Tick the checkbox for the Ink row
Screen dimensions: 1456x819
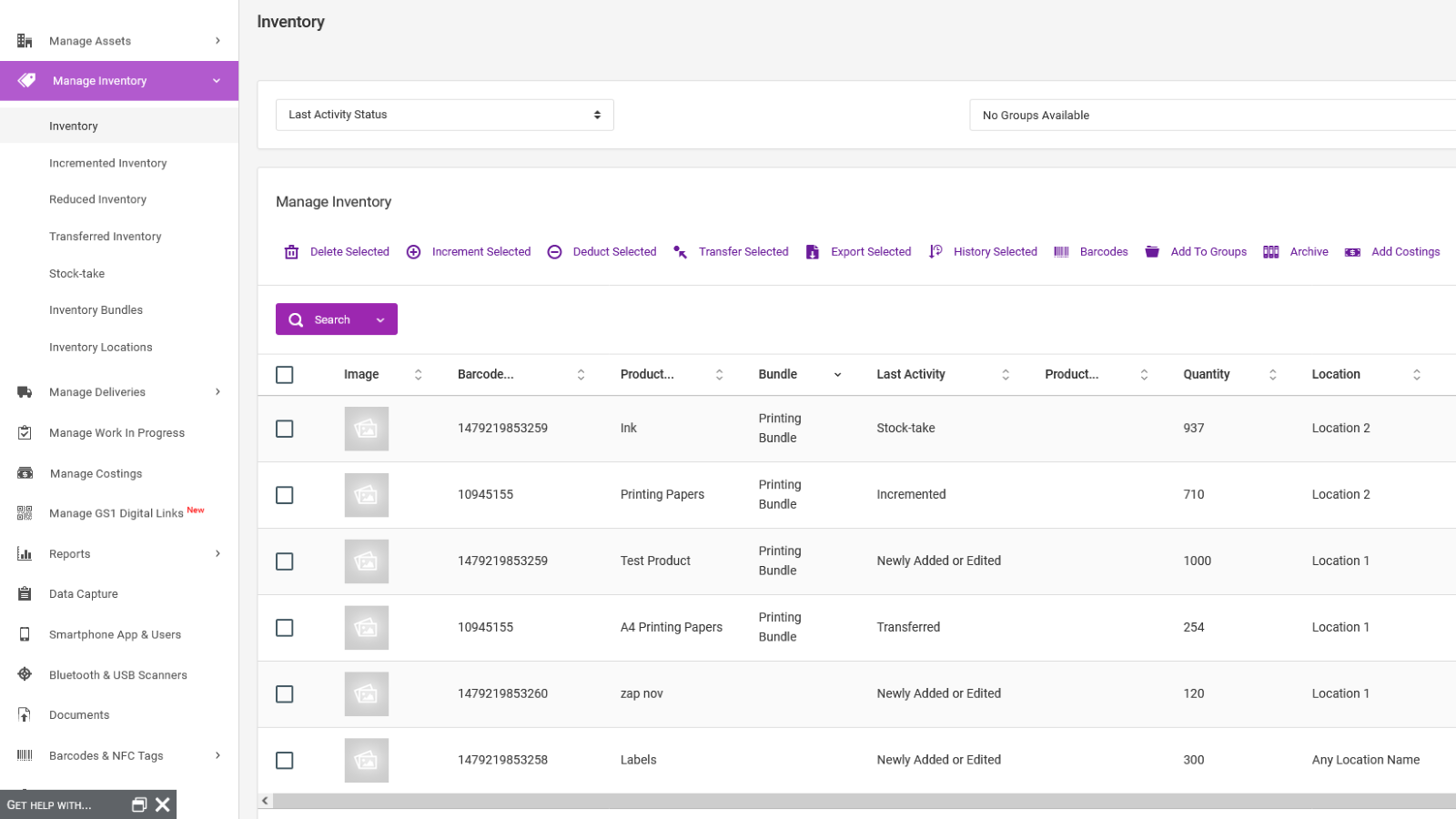click(x=285, y=429)
